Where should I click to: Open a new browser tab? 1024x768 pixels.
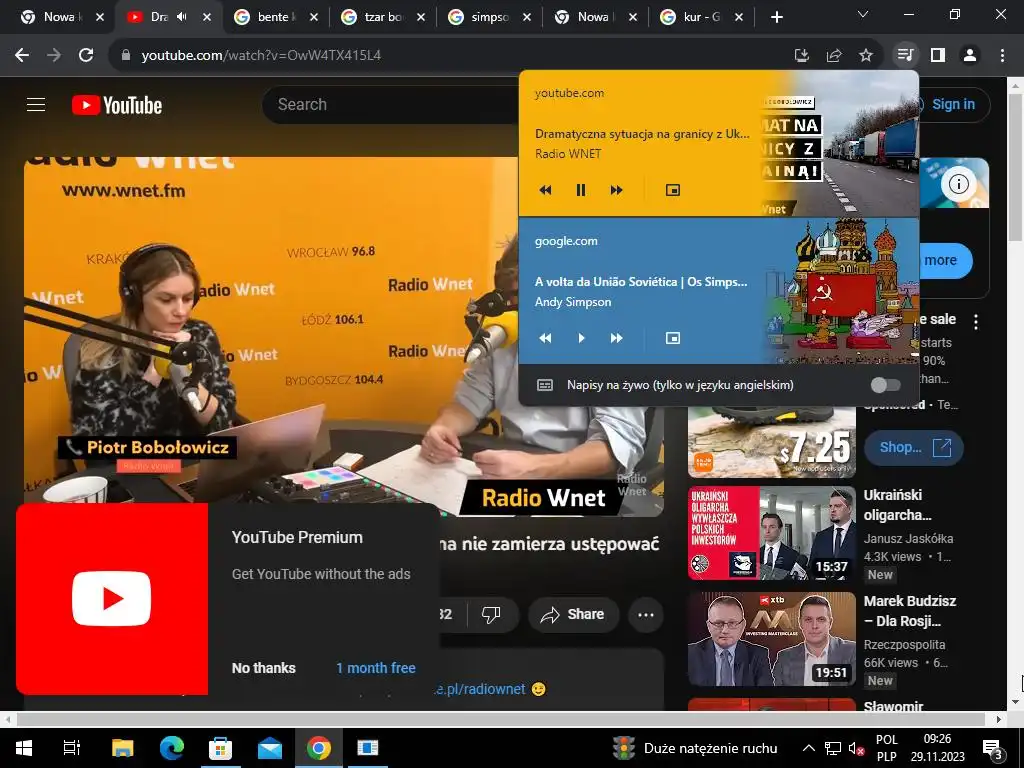pyautogui.click(x=776, y=17)
